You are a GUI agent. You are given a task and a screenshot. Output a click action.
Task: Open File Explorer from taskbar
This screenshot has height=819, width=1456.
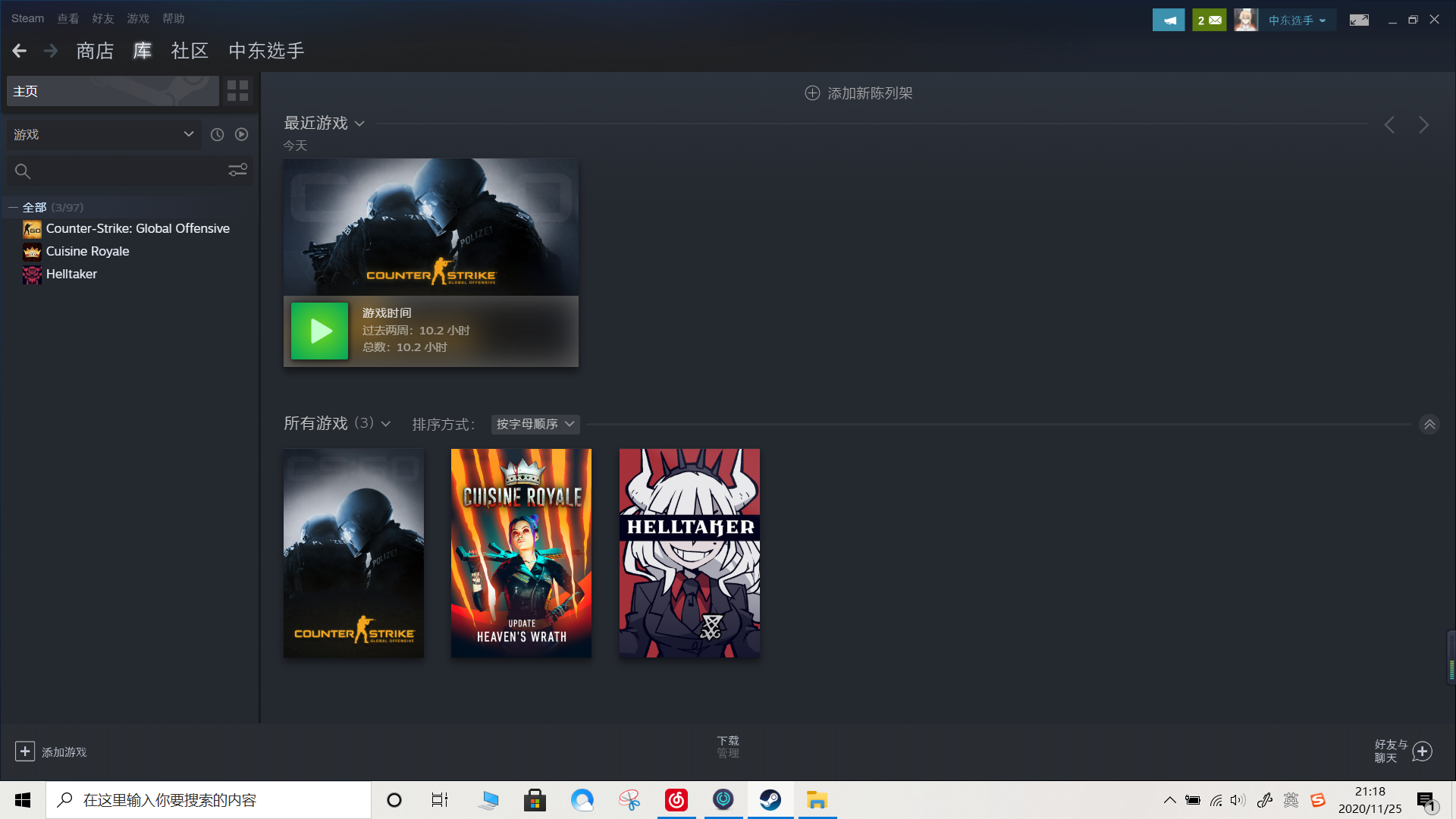click(817, 800)
